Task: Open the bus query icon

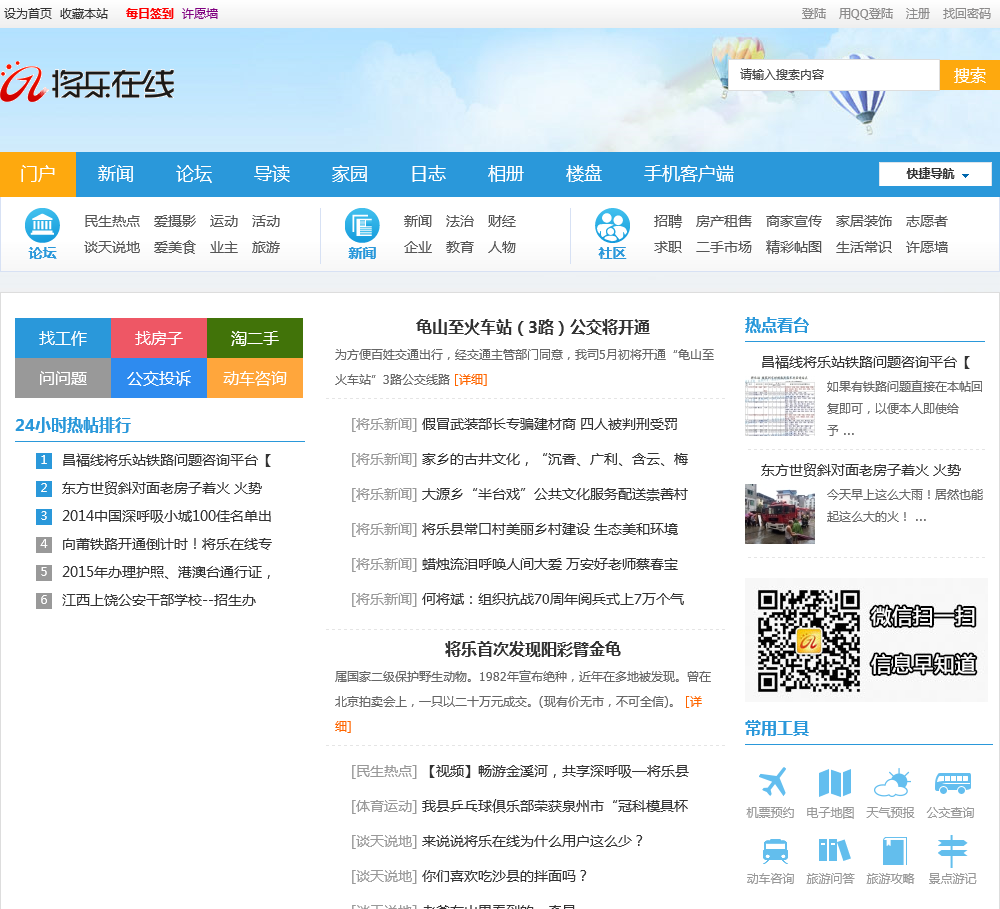Action: [951, 783]
